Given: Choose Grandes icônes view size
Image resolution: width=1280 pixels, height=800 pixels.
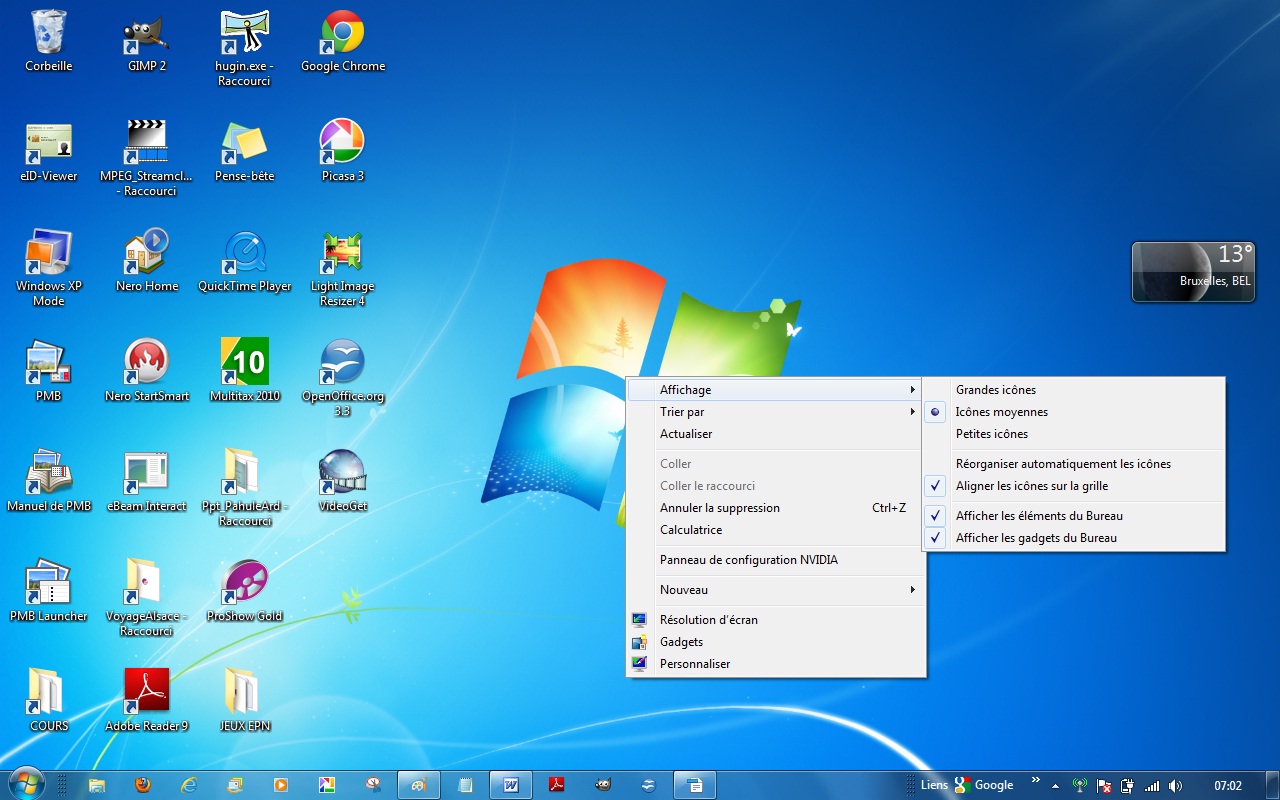Looking at the screenshot, I should 1074,390.
